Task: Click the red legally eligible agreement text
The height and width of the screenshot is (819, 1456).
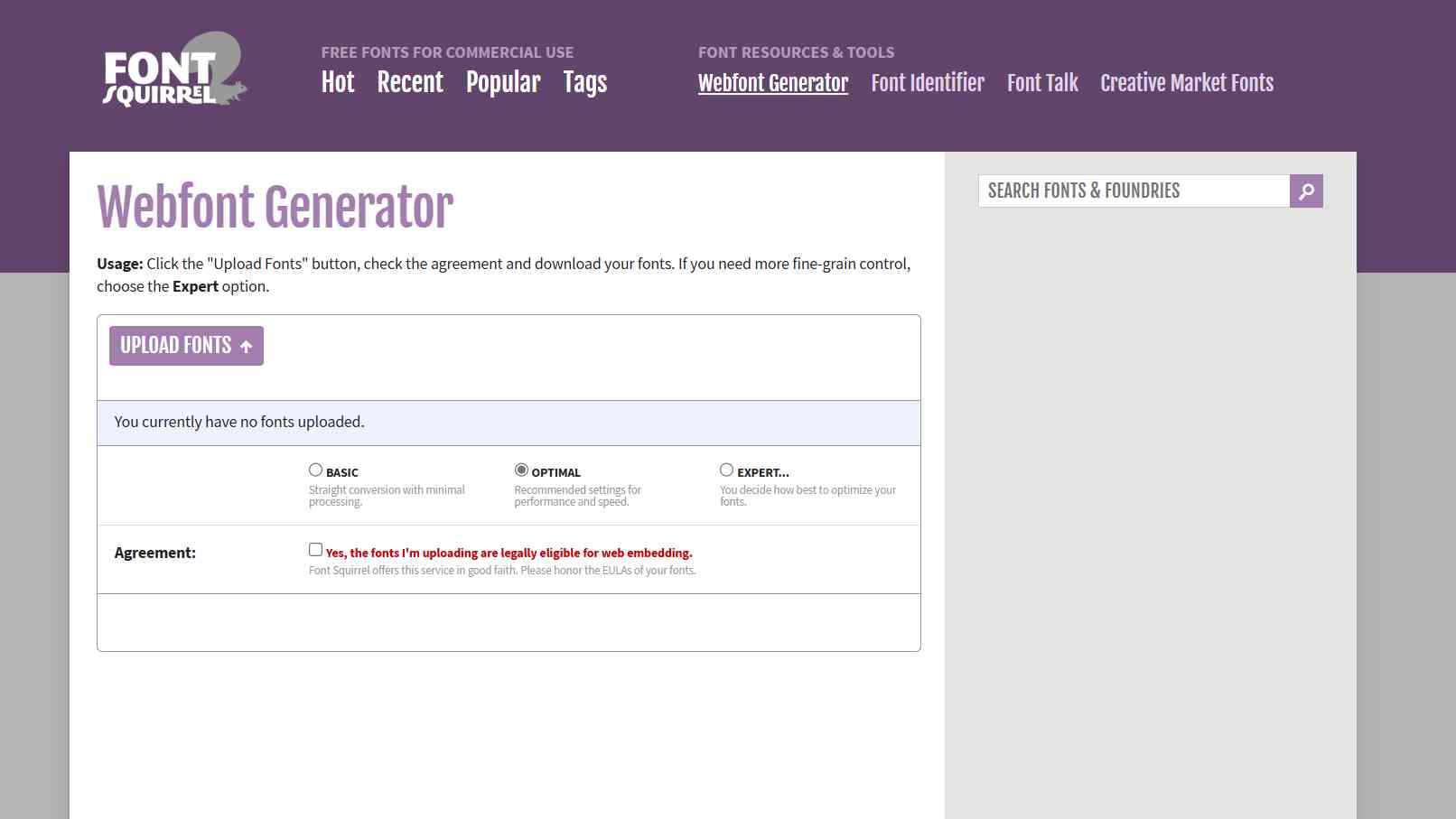Action: tap(509, 553)
